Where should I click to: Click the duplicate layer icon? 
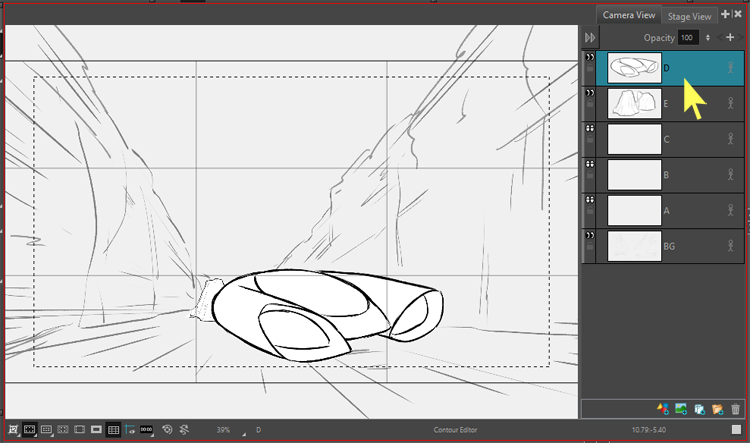700,409
